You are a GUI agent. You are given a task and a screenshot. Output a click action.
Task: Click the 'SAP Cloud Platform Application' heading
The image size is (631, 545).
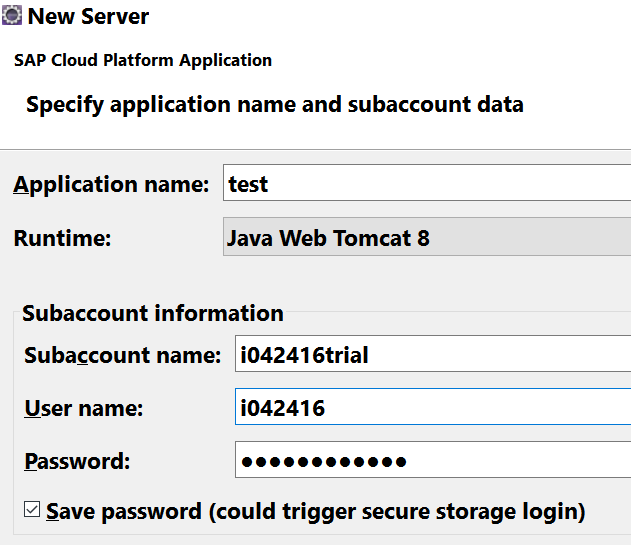143,60
